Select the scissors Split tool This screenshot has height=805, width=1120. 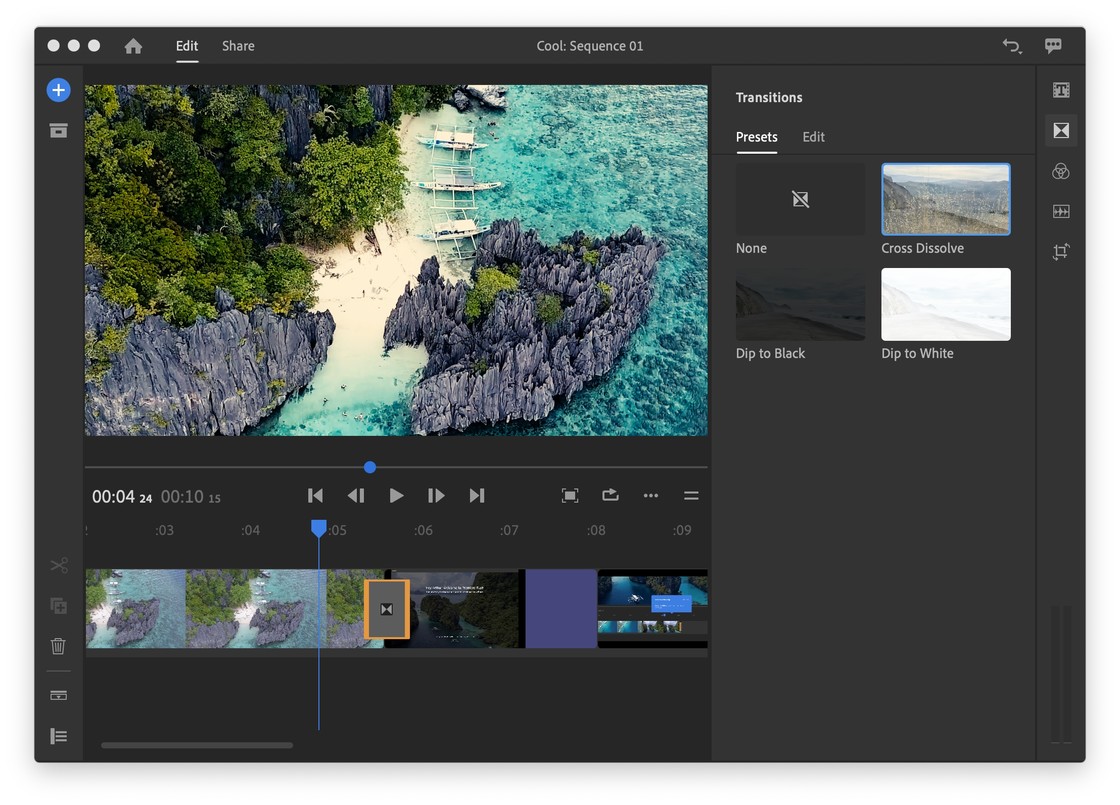tap(59, 566)
